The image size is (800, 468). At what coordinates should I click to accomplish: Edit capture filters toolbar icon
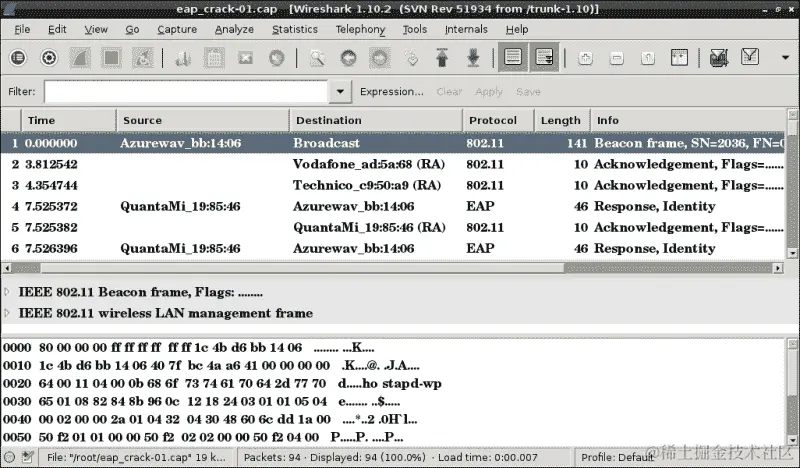[x=719, y=58]
